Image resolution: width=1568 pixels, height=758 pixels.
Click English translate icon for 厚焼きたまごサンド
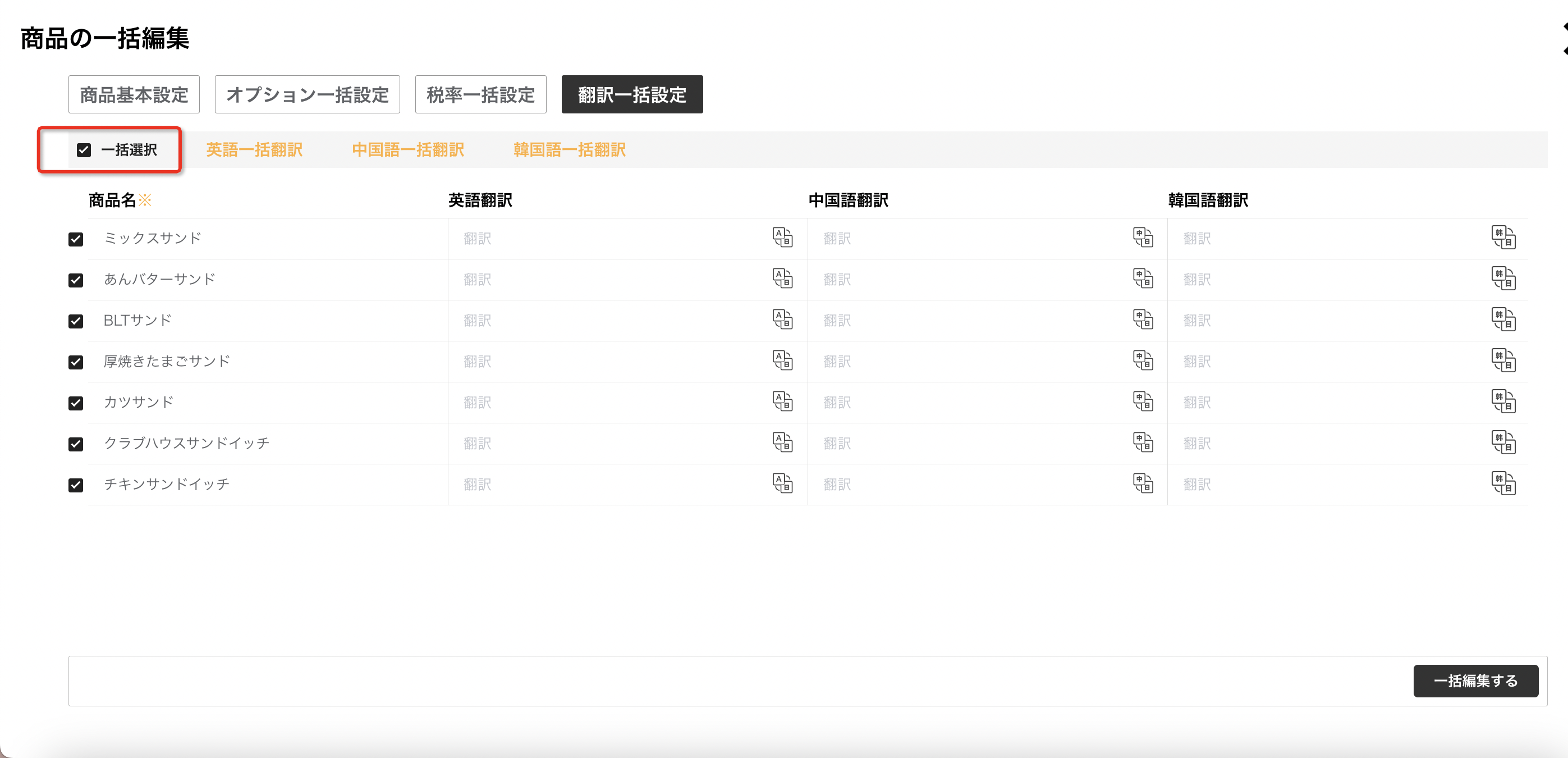click(782, 360)
